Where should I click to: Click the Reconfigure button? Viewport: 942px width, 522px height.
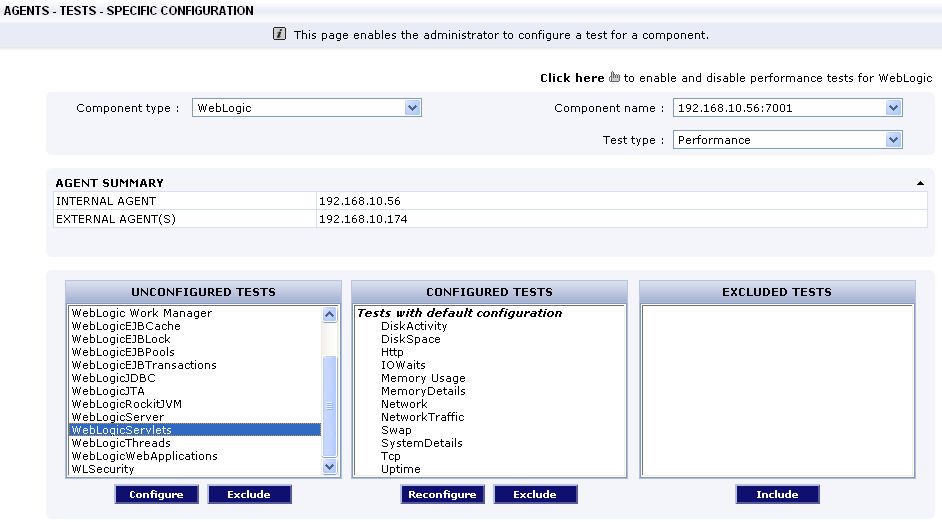[442, 494]
